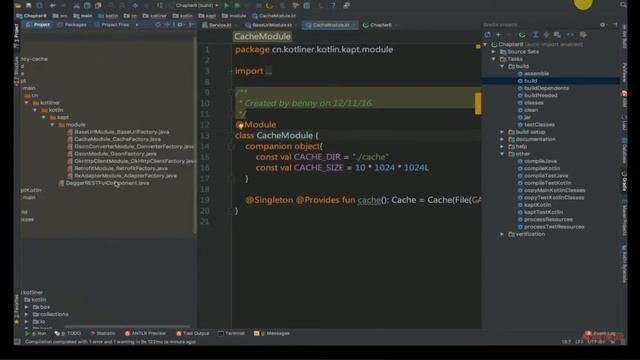Click the @Module gutter icon on line 12

click(240, 125)
